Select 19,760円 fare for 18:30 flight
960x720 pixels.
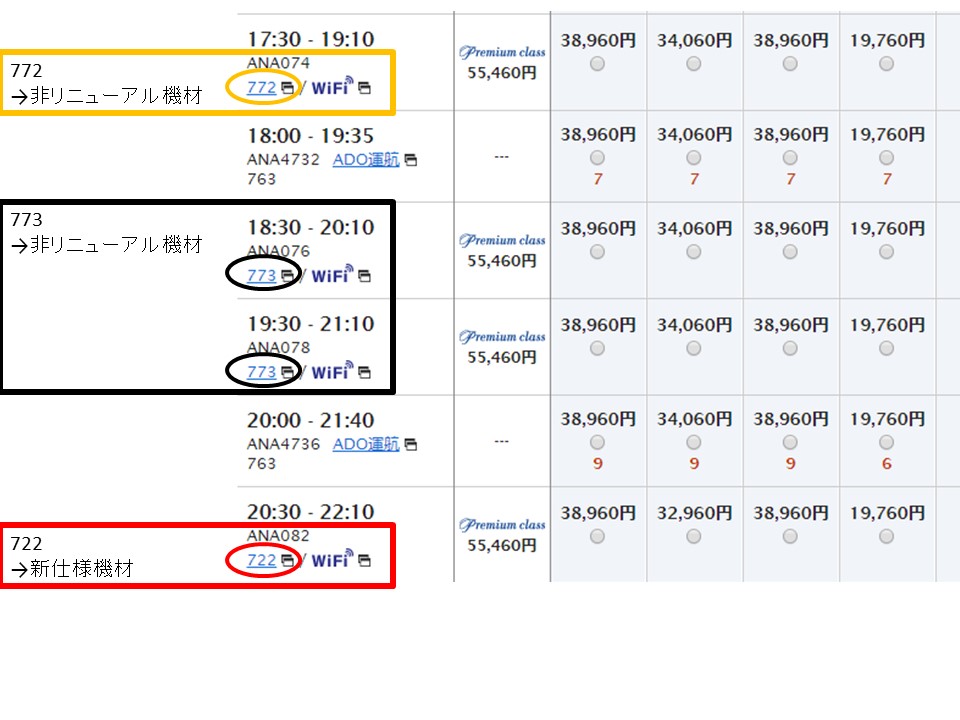pyautogui.click(x=887, y=252)
